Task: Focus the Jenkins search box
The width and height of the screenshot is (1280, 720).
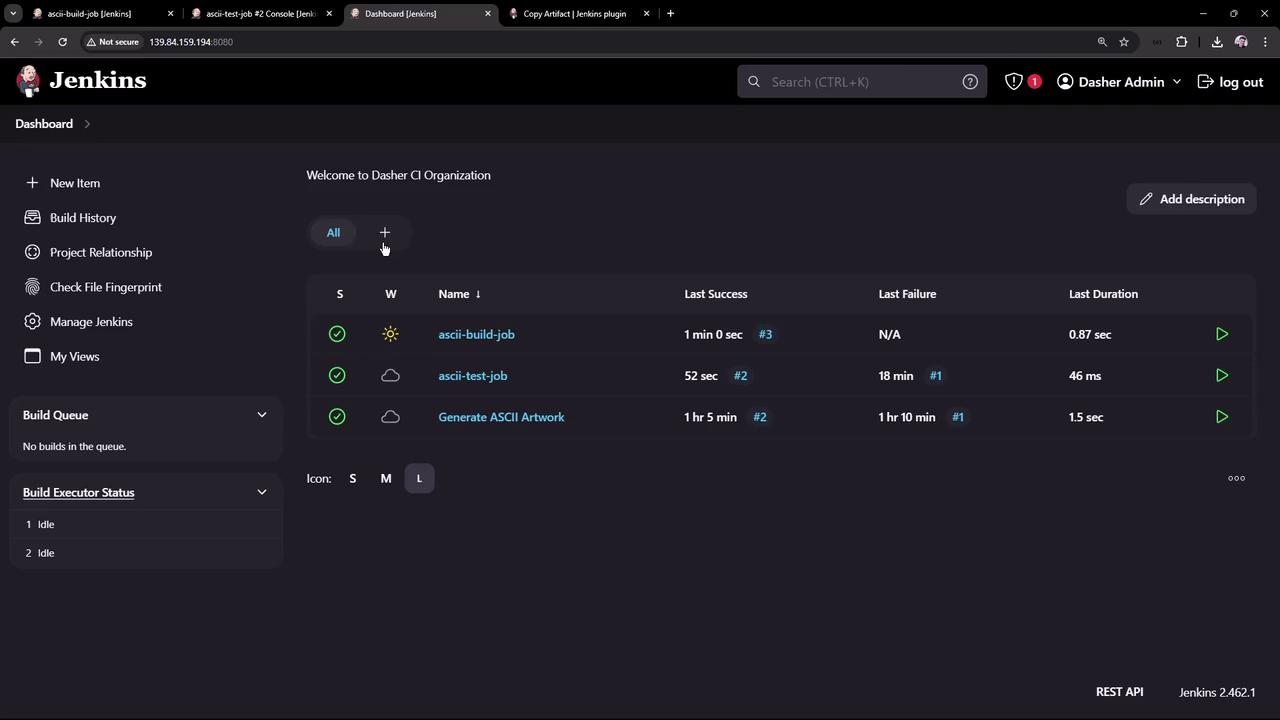Action: coord(862,82)
